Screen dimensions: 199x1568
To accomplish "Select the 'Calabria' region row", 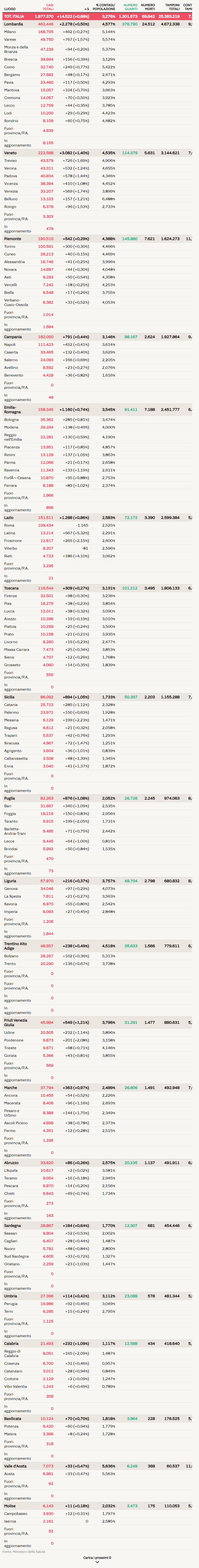I will [x=97, y=1343].
